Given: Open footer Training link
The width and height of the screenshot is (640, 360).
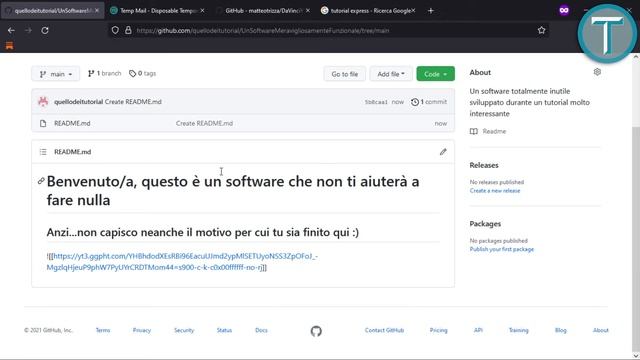Looking at the screenshot, I should tap(518, 330).
